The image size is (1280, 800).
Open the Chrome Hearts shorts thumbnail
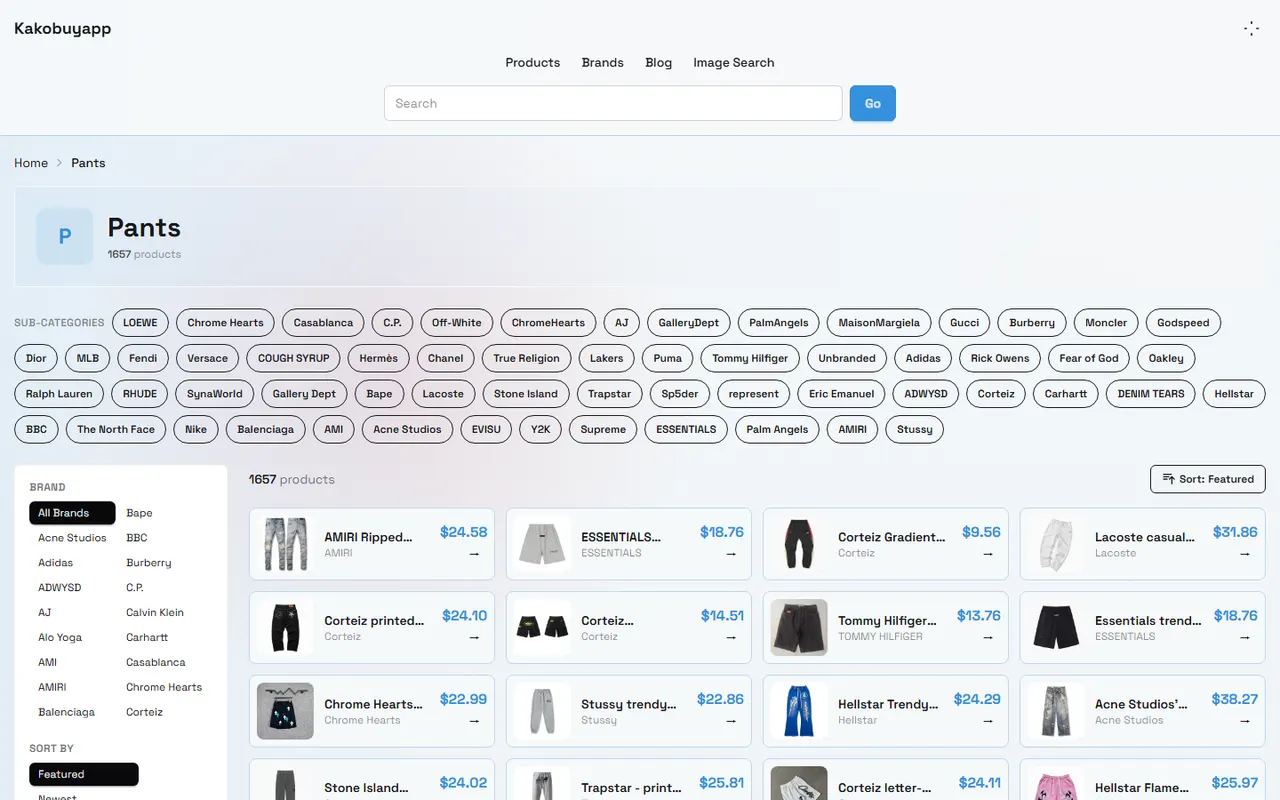point(285,711)
